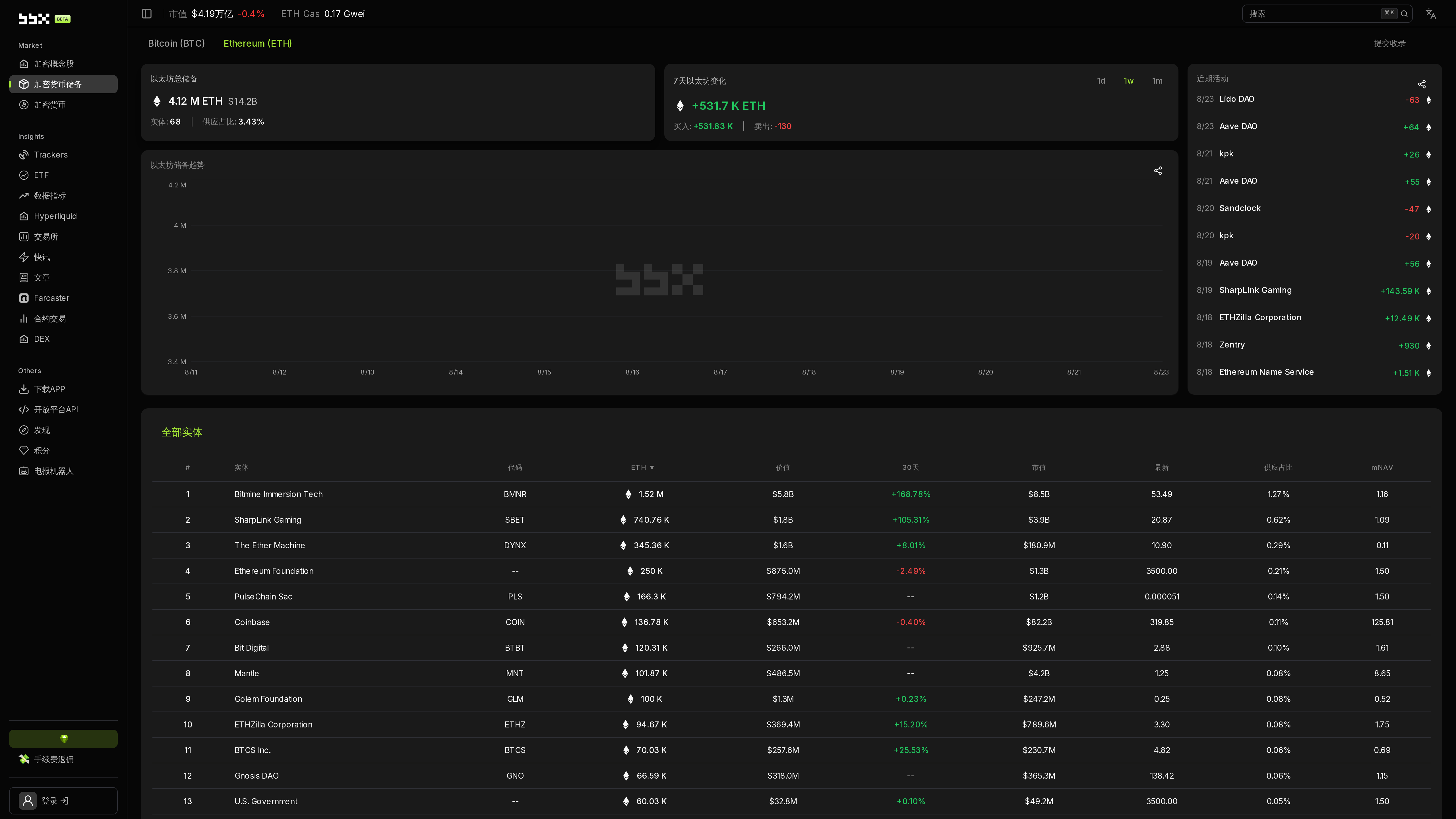Open Trackers in the sidebar

[x=63, y=155]
